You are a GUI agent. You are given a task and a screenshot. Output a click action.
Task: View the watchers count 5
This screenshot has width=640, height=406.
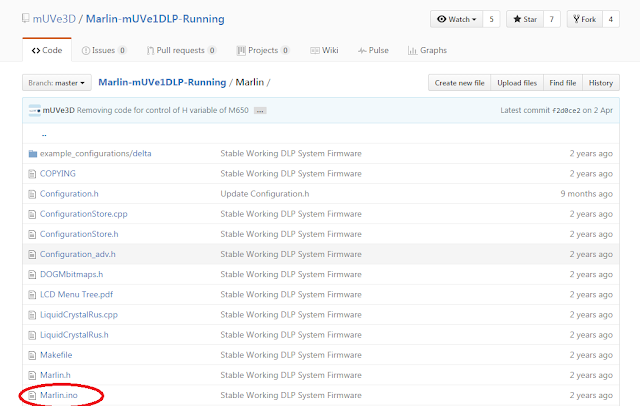pos(491,19)
